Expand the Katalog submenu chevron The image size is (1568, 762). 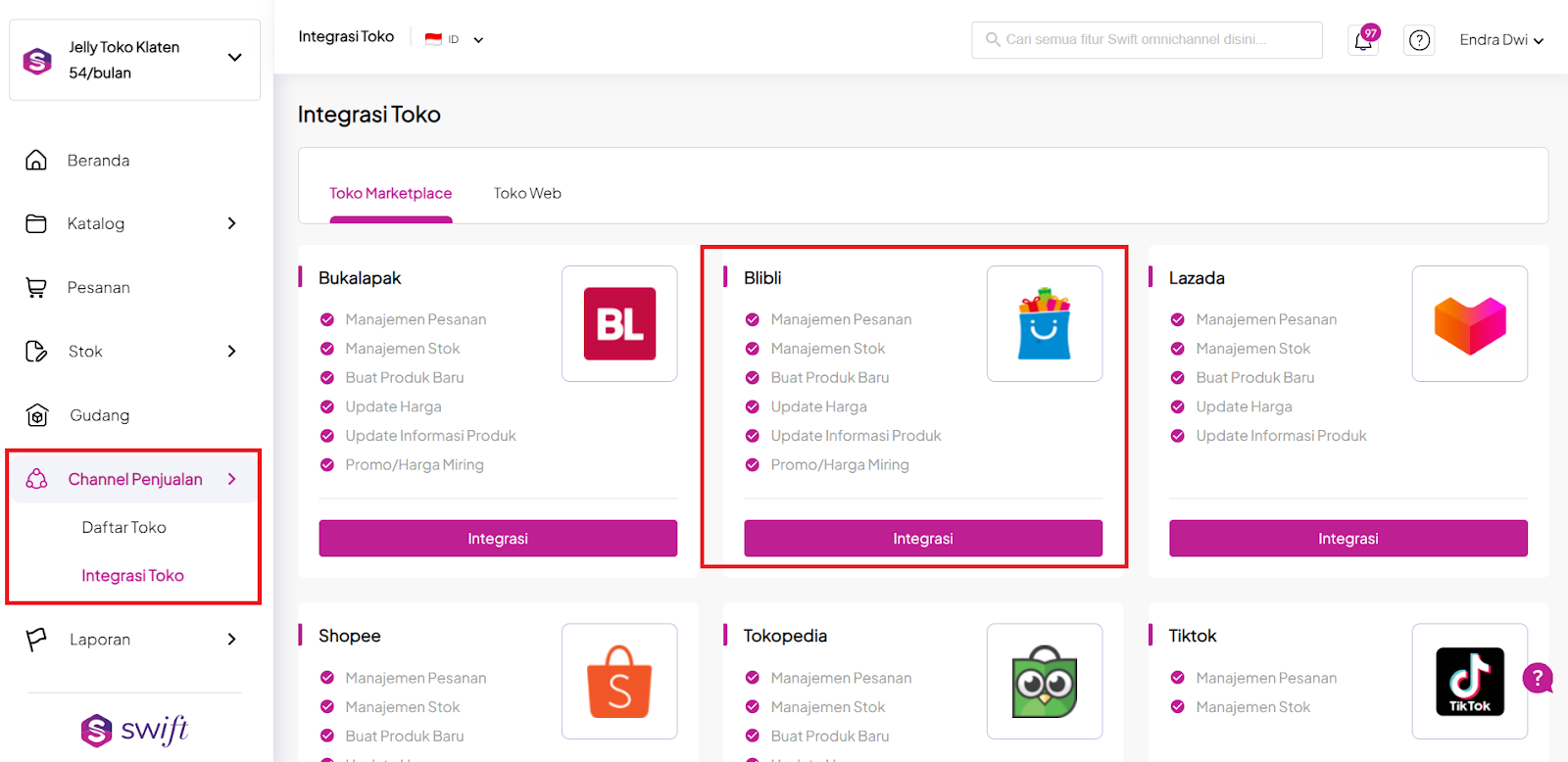pos(232,223)
